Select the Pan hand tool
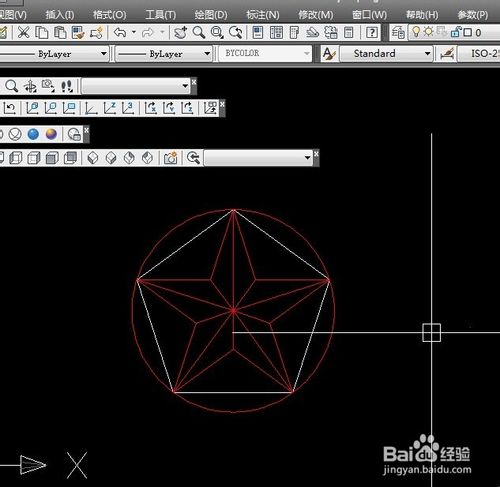 tap(180, 33)
